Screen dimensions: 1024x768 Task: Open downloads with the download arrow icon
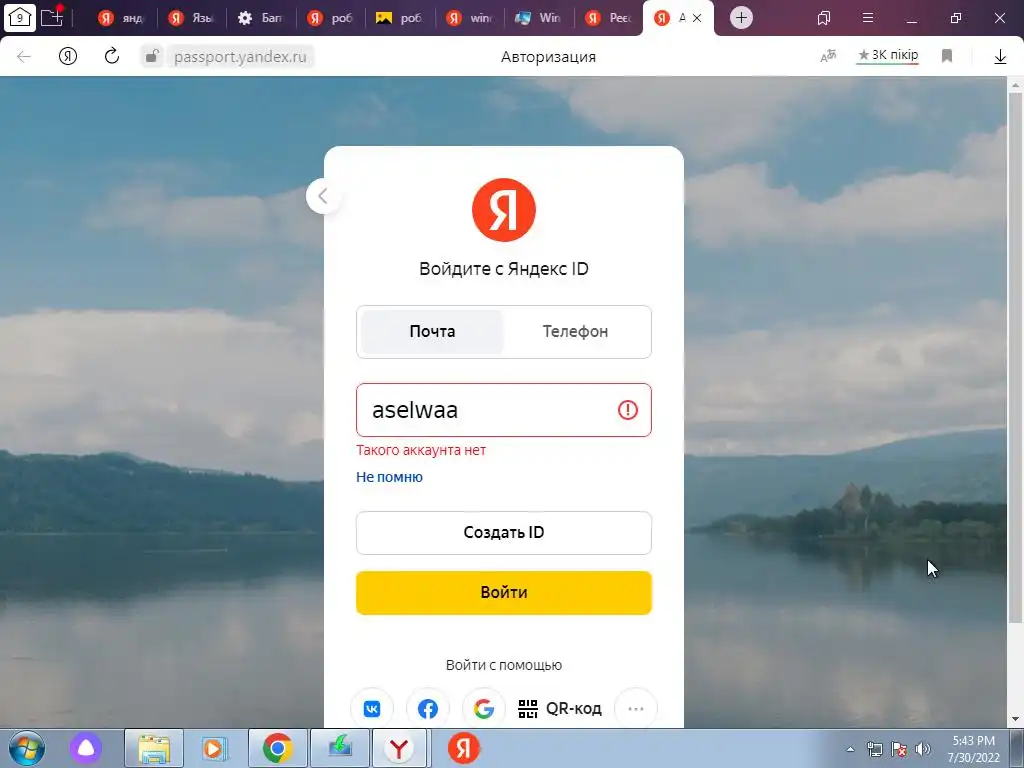[x=1000, y=57]
